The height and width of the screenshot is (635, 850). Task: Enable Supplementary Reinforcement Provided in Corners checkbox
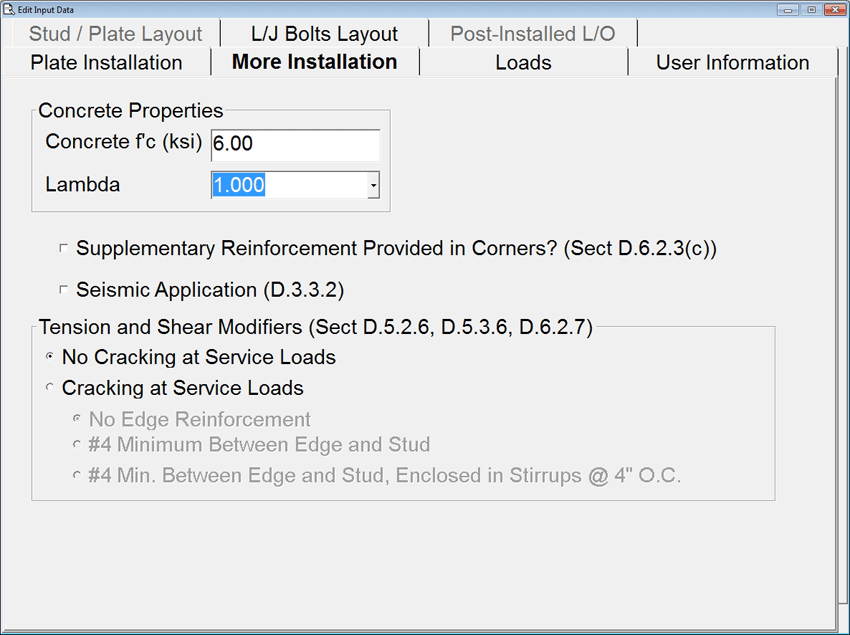click(64, 248)
